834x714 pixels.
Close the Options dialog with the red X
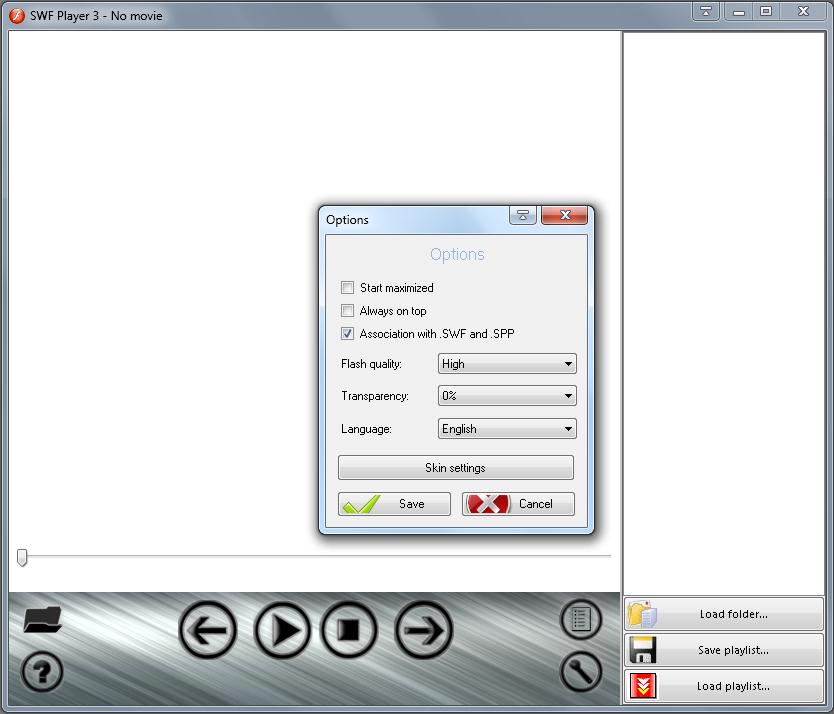[564, 215]
